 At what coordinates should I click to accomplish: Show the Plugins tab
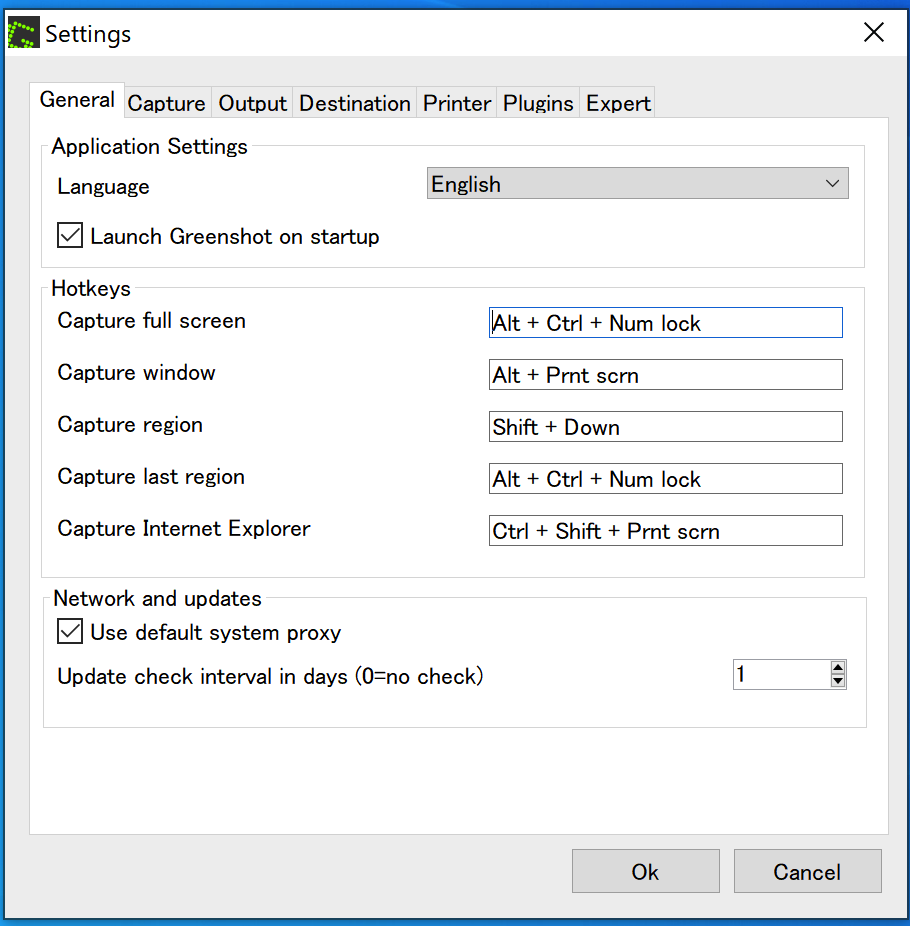(x=538, y=103)
